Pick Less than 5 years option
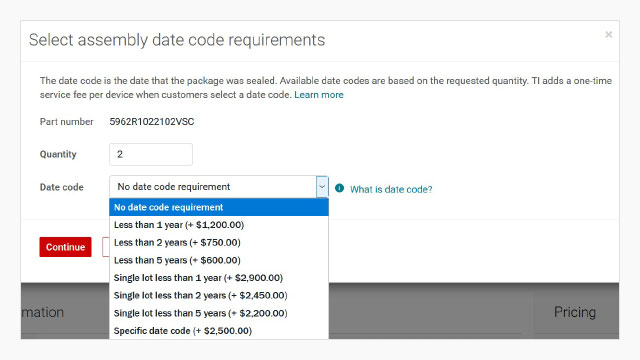The width and height of the screenshot is (640, 360). click(219, 260)
